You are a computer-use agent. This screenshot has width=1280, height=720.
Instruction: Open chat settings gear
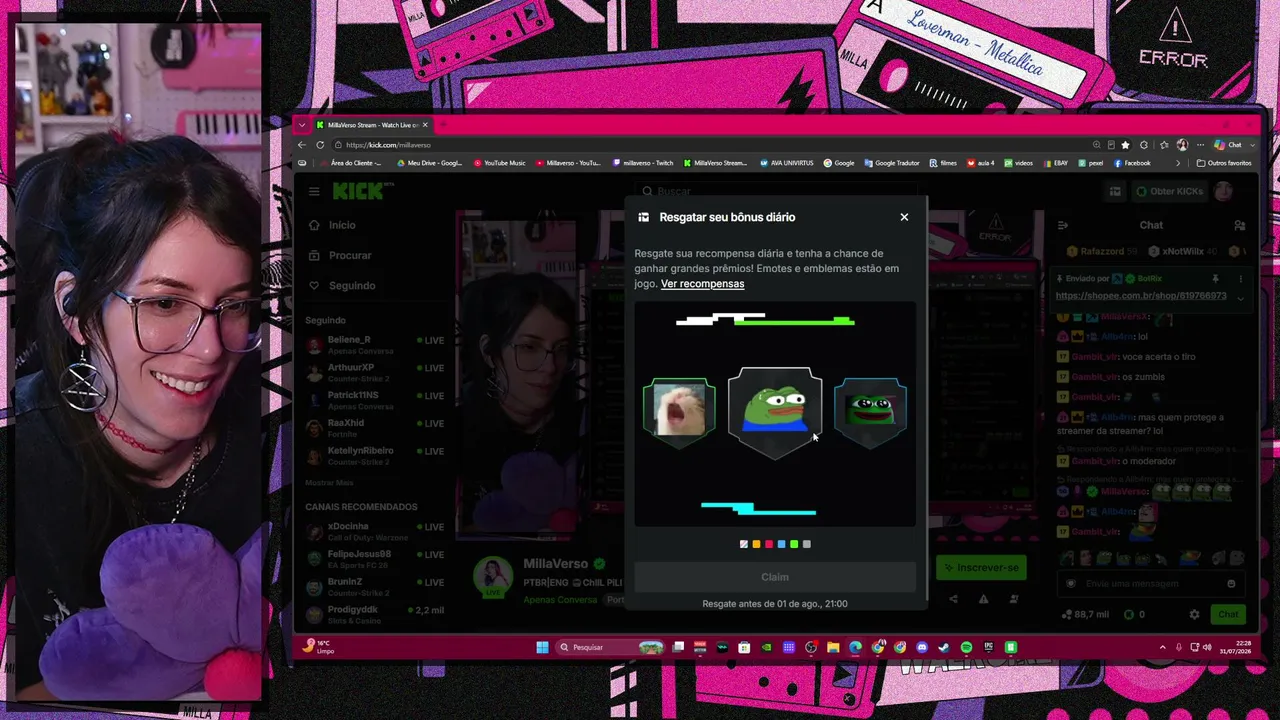coord(1194,614)
